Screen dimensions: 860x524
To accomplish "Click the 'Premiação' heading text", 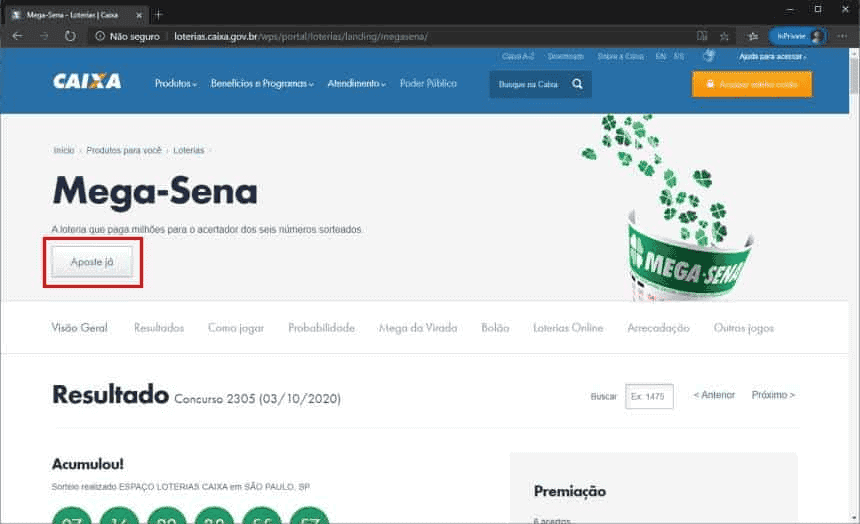I will [x=570, y=491].
